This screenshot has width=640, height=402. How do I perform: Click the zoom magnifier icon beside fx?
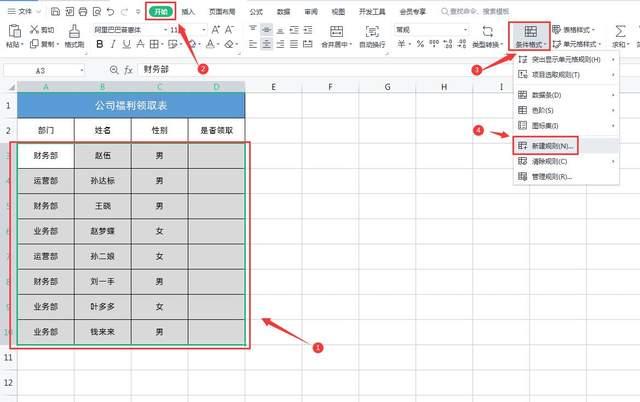pos(114,70)
